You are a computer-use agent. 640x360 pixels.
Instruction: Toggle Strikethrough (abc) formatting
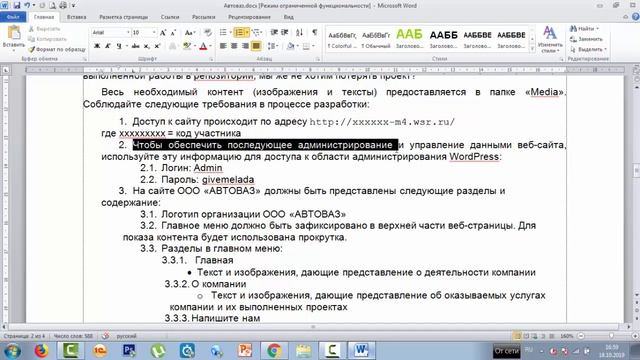pos(136,46)
